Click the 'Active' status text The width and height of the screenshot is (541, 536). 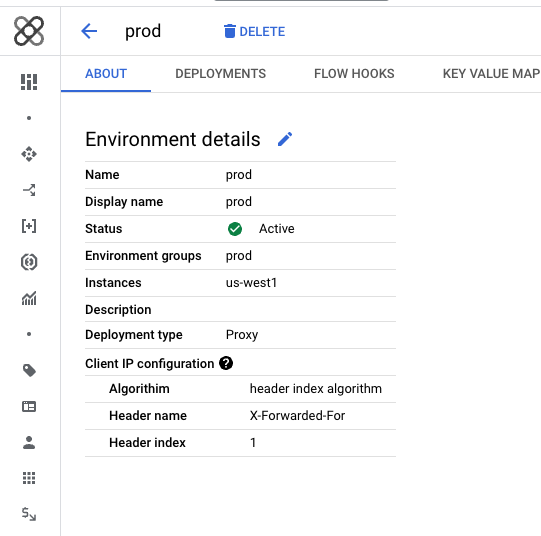(x=277, y=229)
